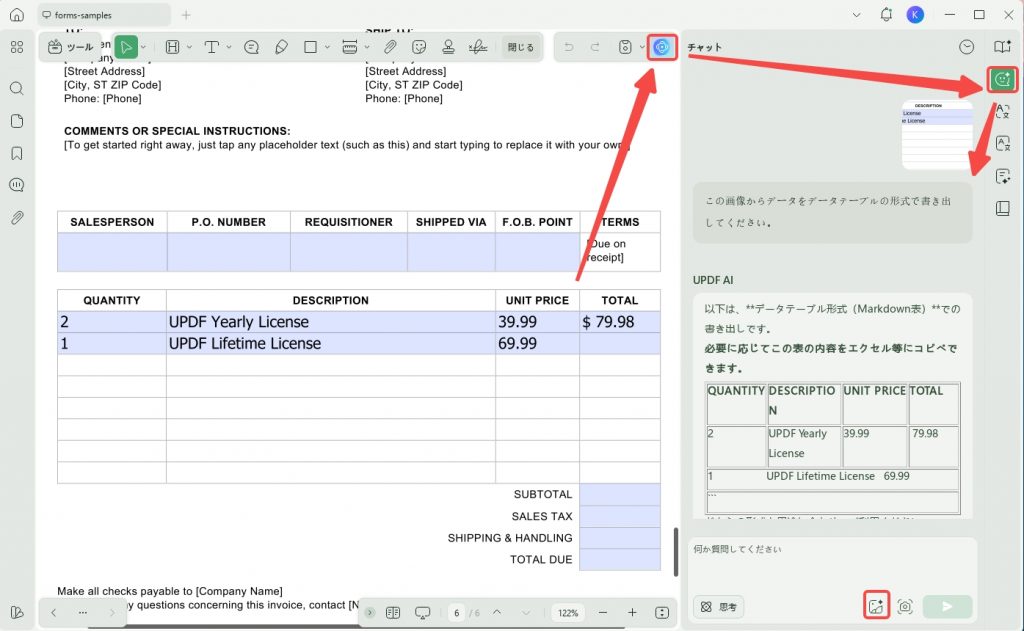
Task: Click the screenshot capture icon in chat
Action: click(904, 607)
